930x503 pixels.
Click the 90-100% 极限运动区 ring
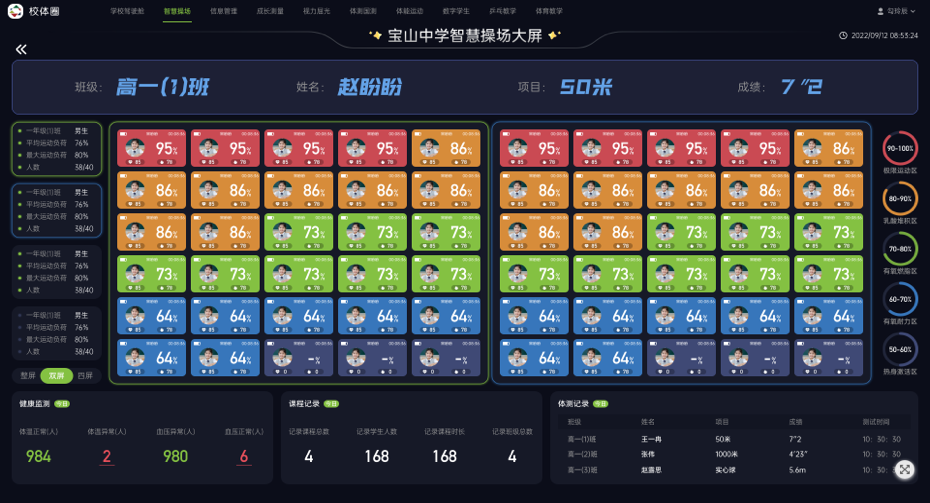[900, 148]
